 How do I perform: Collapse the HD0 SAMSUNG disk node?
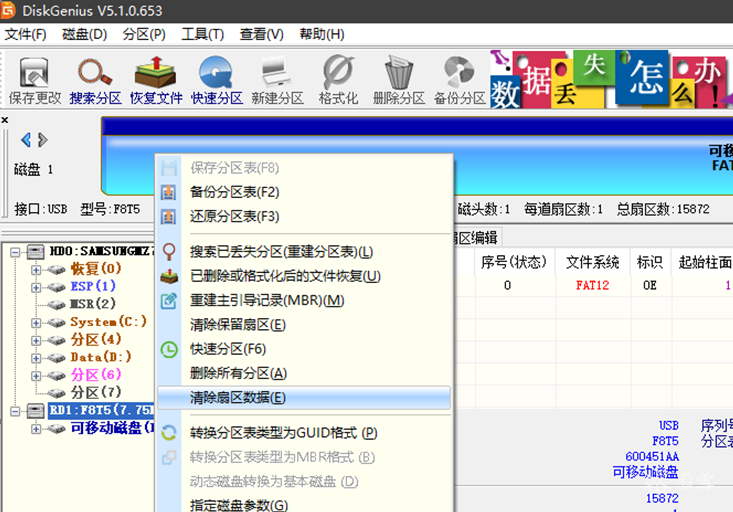(x=15, y=252)
